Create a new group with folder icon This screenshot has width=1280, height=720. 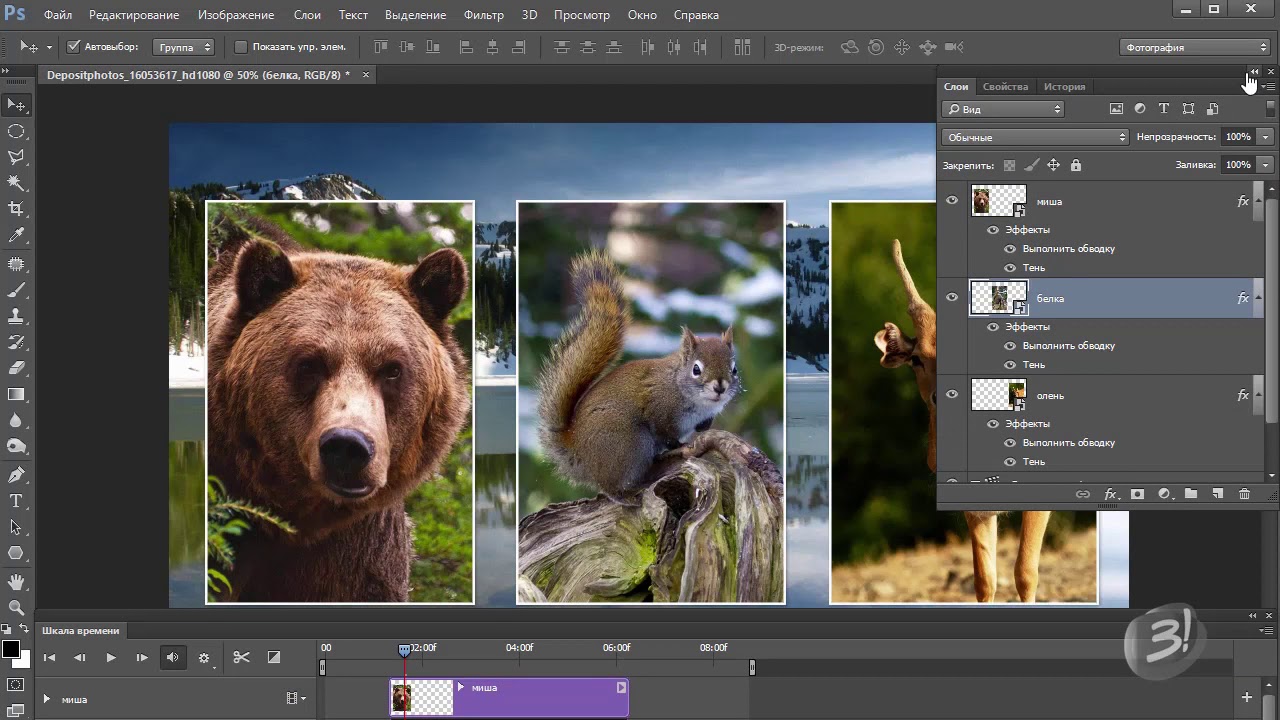(x=1190, y=494)
